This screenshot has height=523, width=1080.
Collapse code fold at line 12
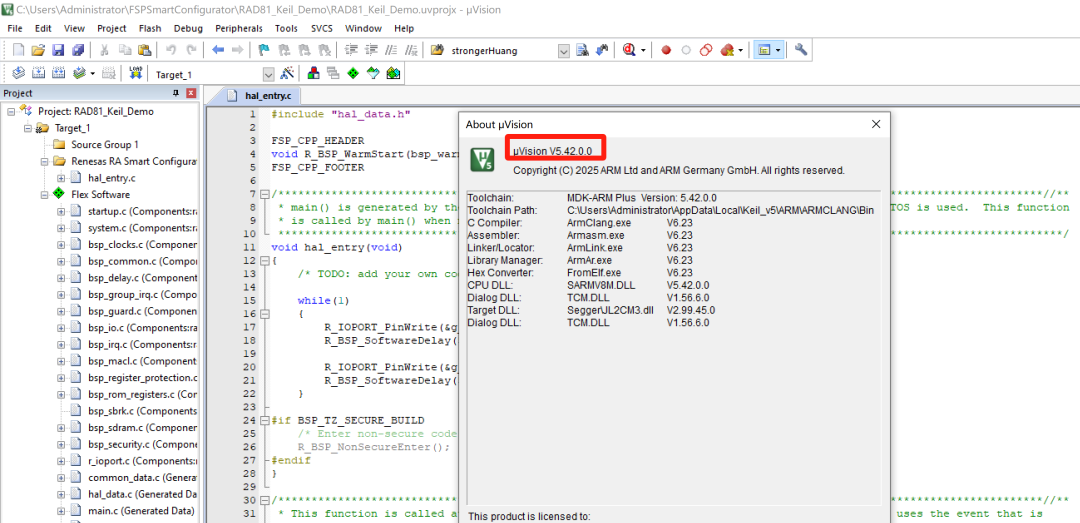(x=264, y=260)
